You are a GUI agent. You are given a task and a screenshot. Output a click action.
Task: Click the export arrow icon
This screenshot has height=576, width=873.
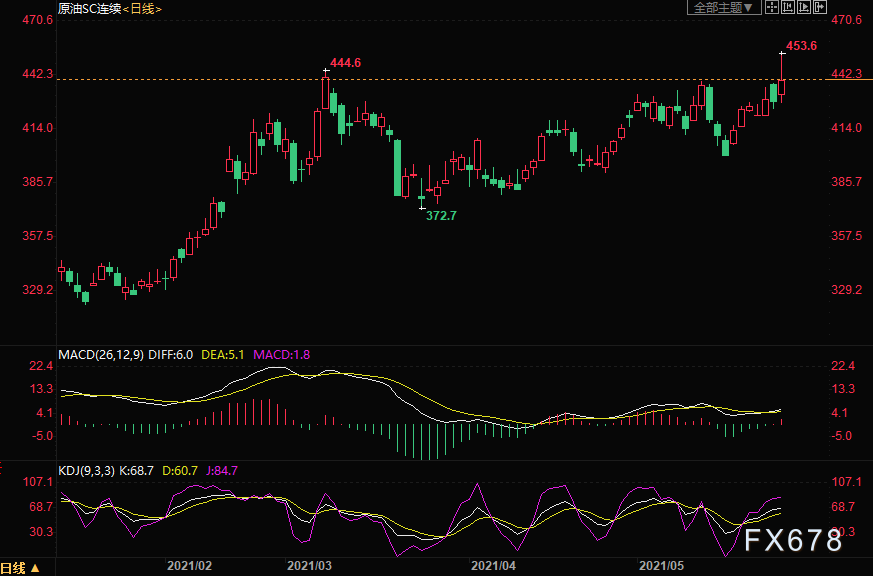(820, 8)
